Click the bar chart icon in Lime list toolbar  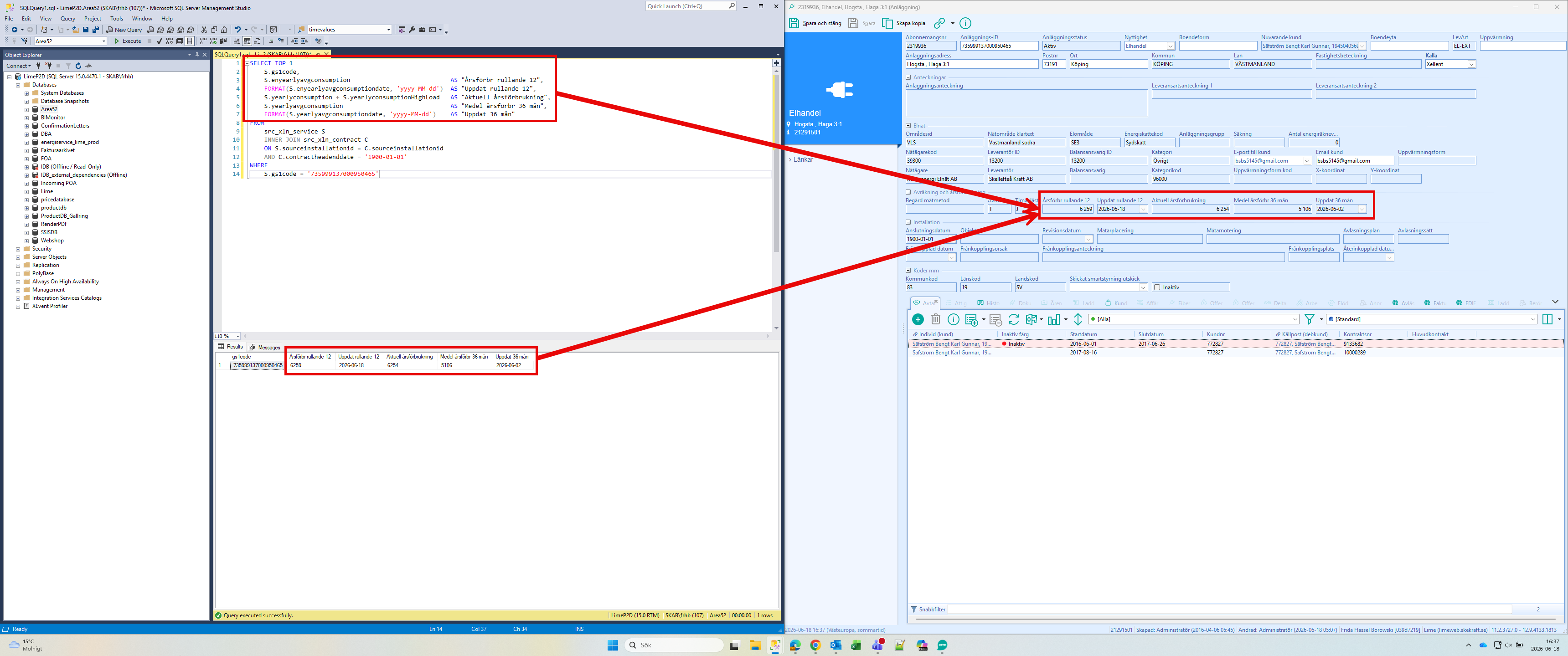tap(1054, 319)
